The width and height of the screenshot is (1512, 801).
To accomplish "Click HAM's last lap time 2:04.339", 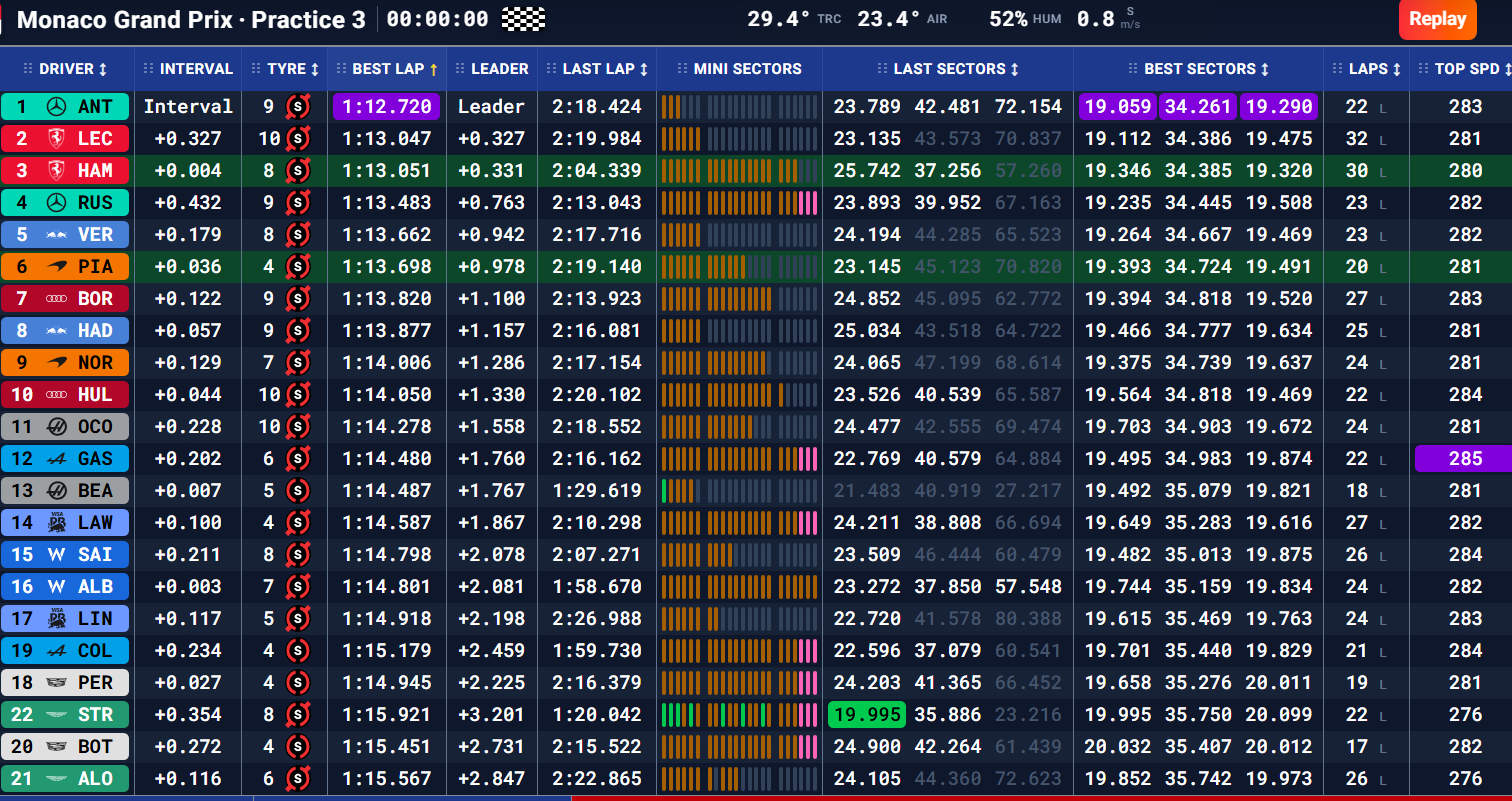I will click(597, 171).
